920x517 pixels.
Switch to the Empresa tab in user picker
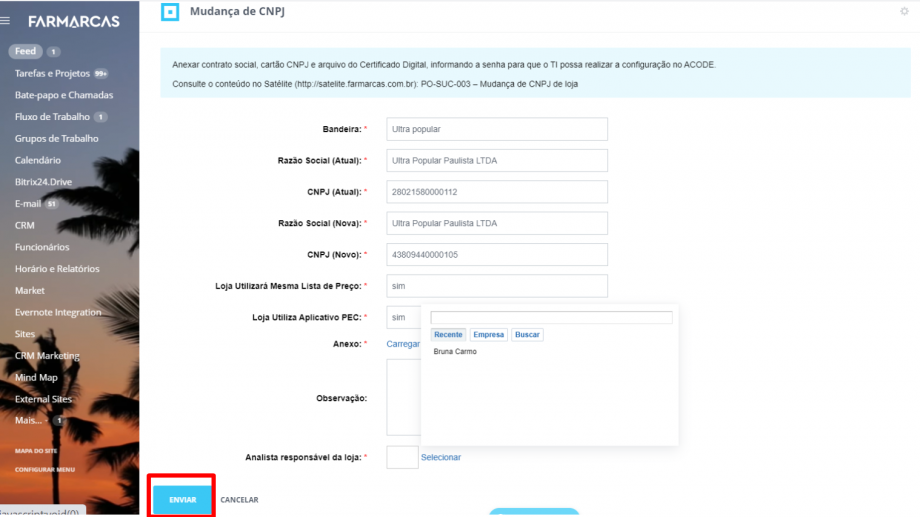pos(488,335)
